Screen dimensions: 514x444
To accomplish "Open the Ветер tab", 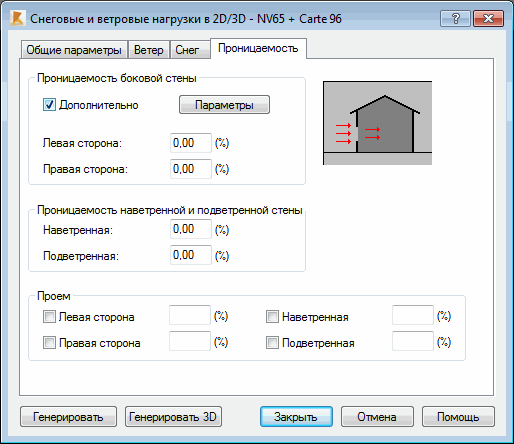I will 149,50.
